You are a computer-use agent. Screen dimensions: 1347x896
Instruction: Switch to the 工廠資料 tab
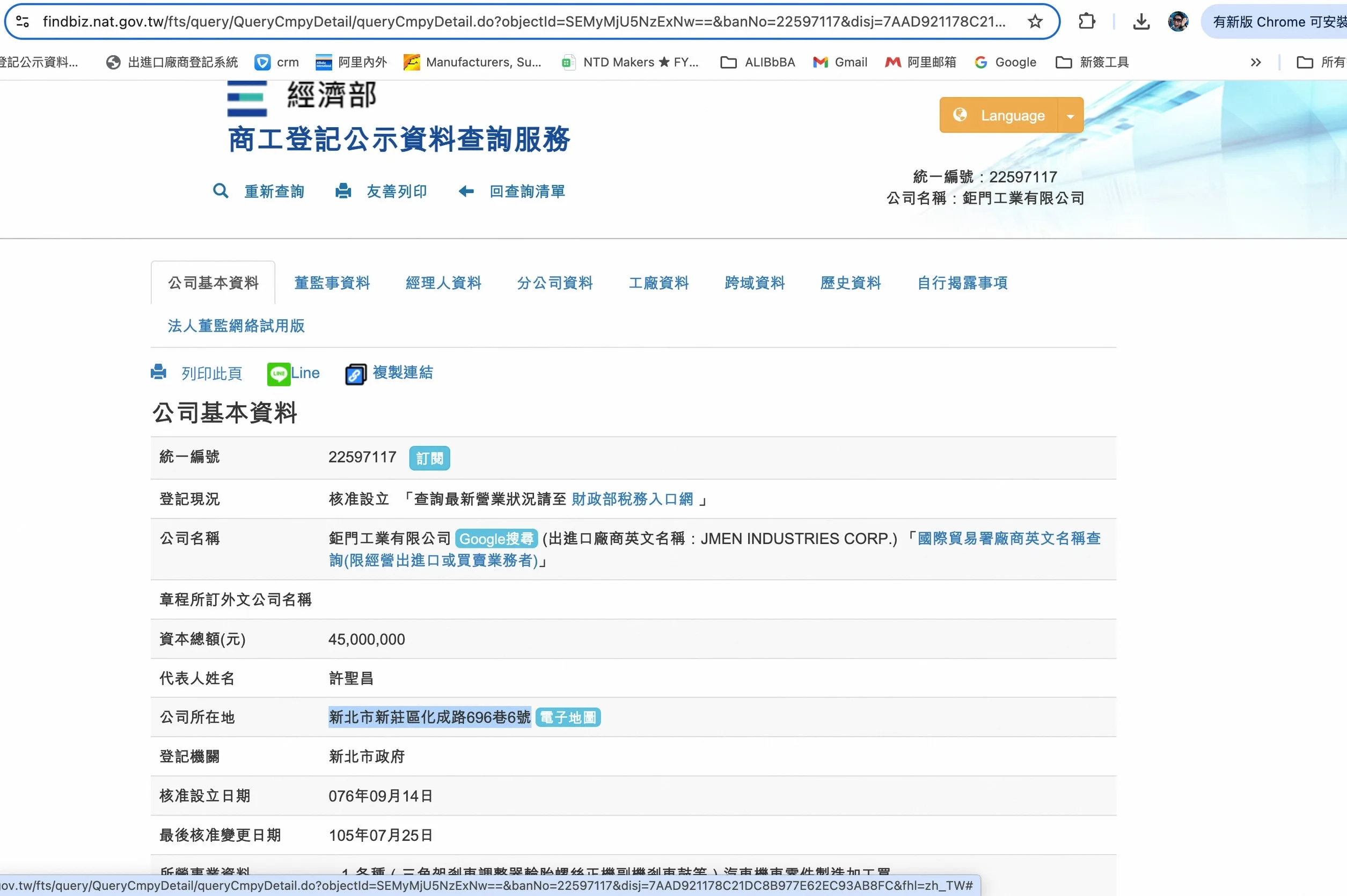point(658,283)
